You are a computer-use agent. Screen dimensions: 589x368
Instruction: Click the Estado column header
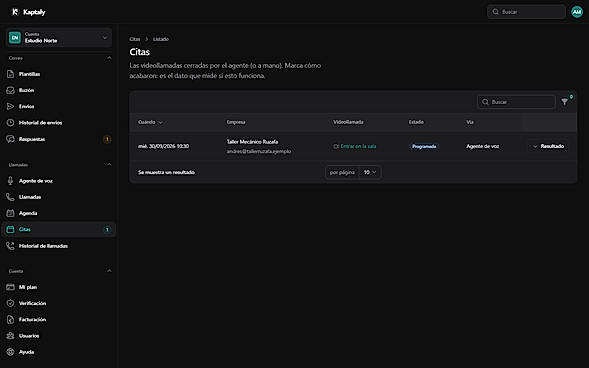[416, 122]
